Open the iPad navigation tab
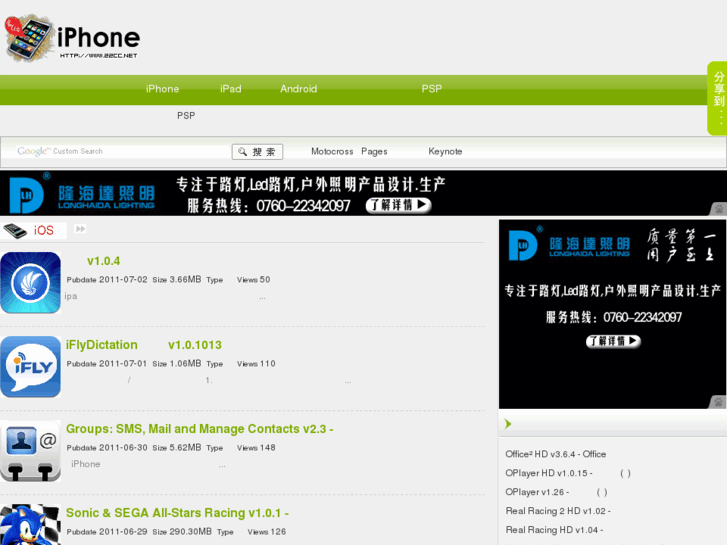This screenshot has width=727, height=545. click(x=230, y=89)
